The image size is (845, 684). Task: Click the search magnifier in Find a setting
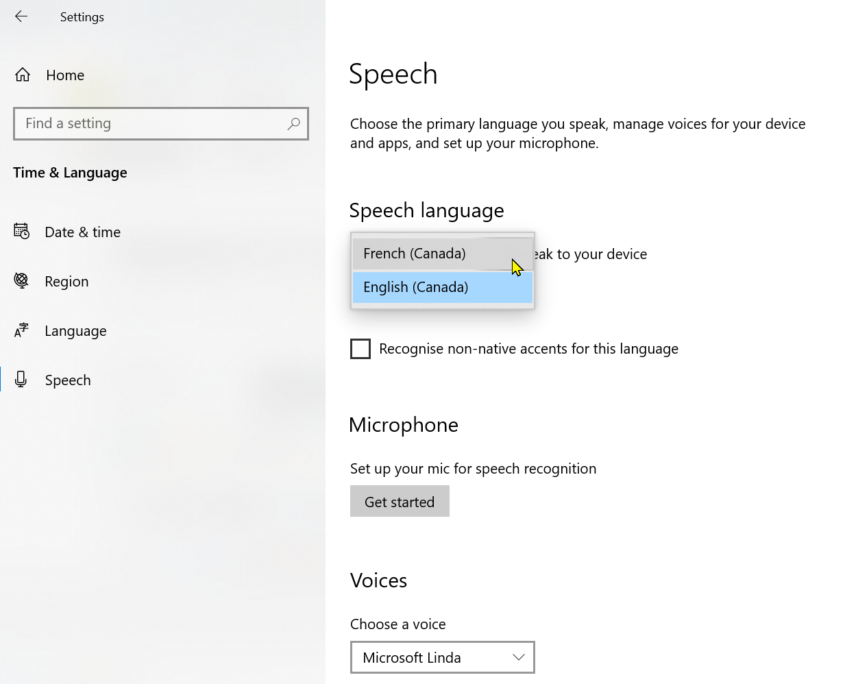coord(294,122)
